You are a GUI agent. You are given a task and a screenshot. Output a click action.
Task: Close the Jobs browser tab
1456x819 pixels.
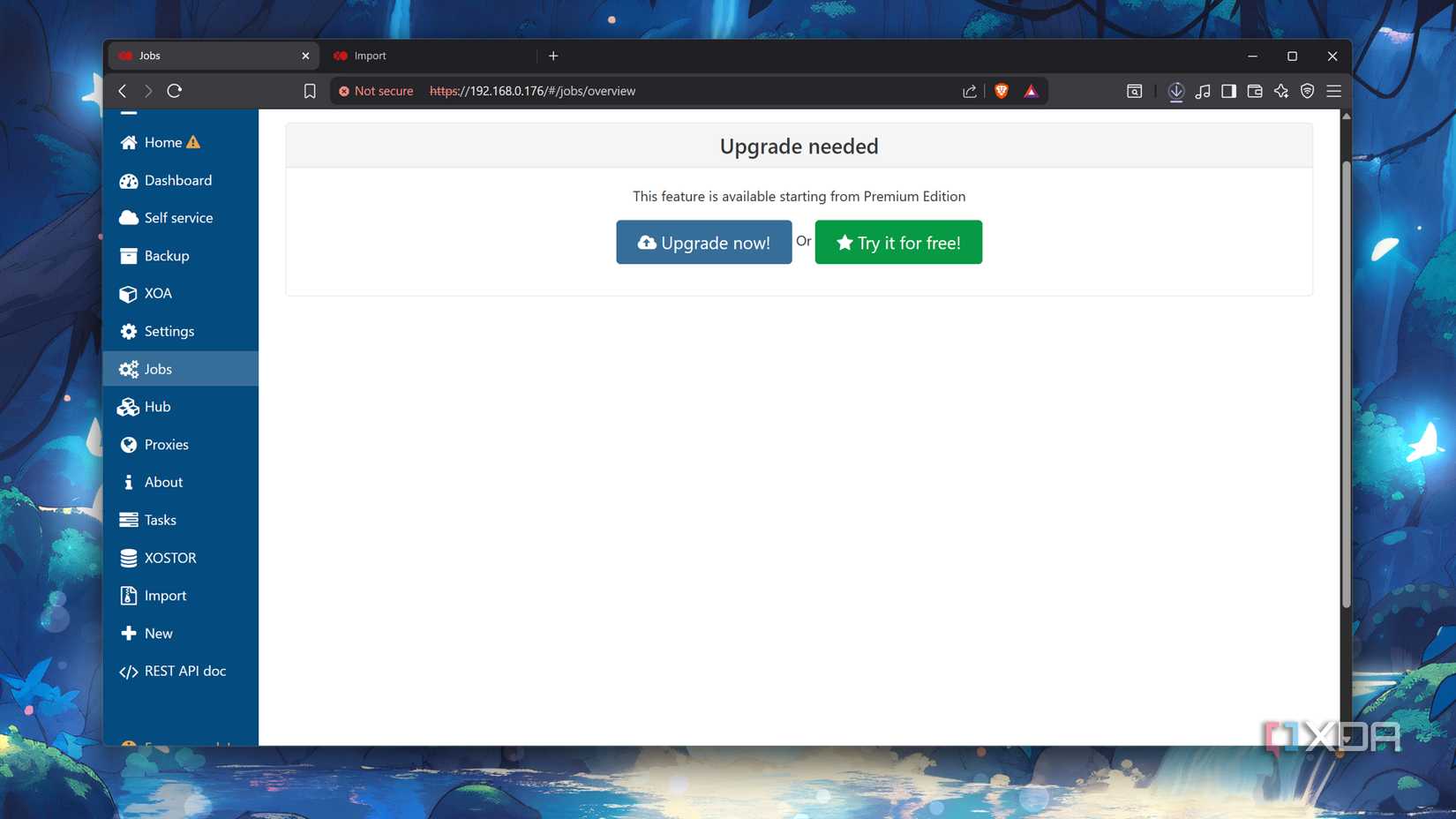tap(305, 56)
